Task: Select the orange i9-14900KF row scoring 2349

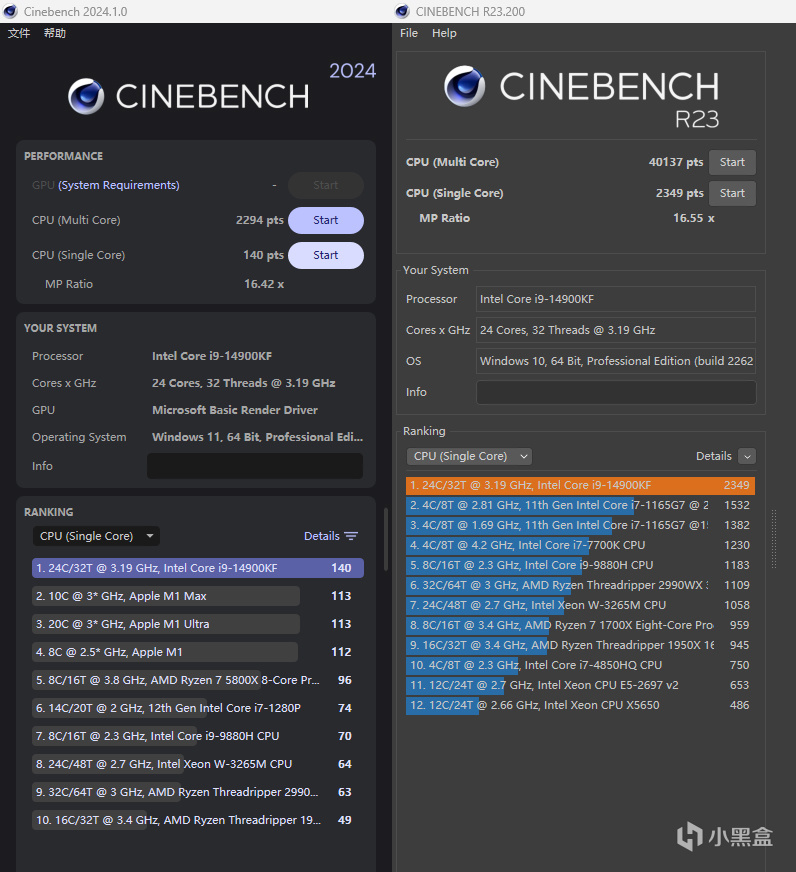Action: coord(580,485)
